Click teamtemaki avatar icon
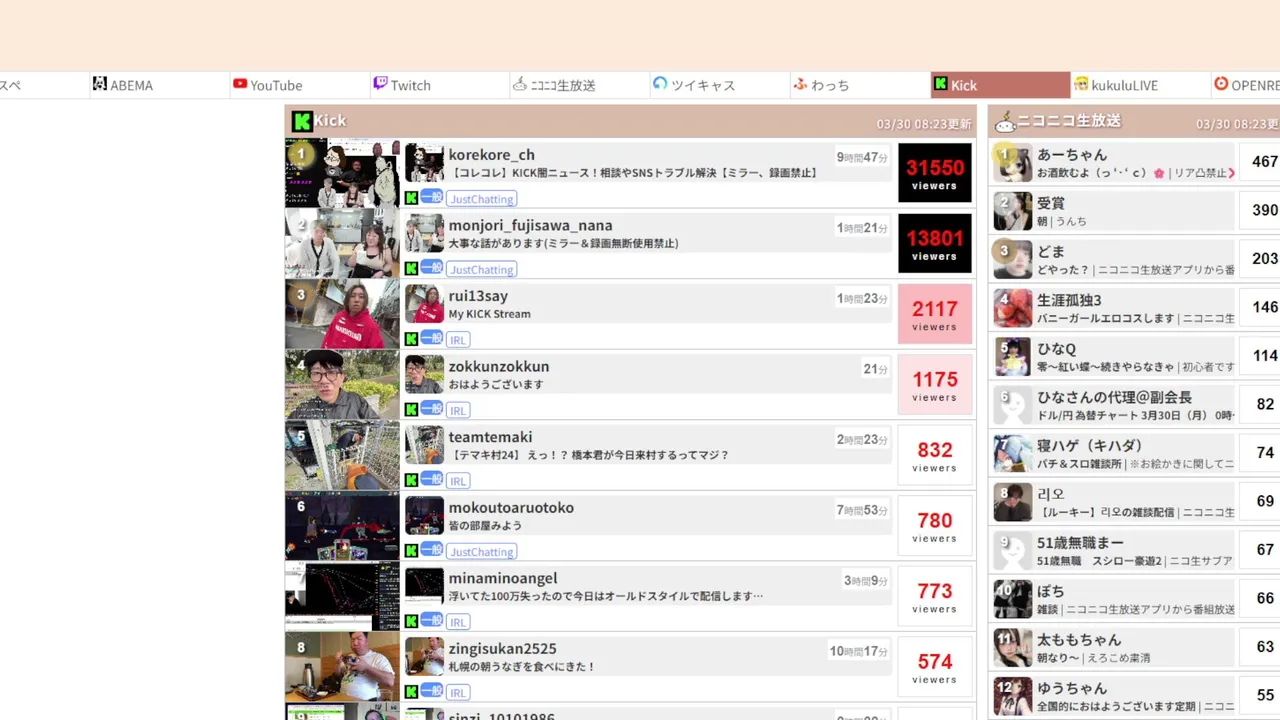Screen dimensions: 1280x720 424,445
